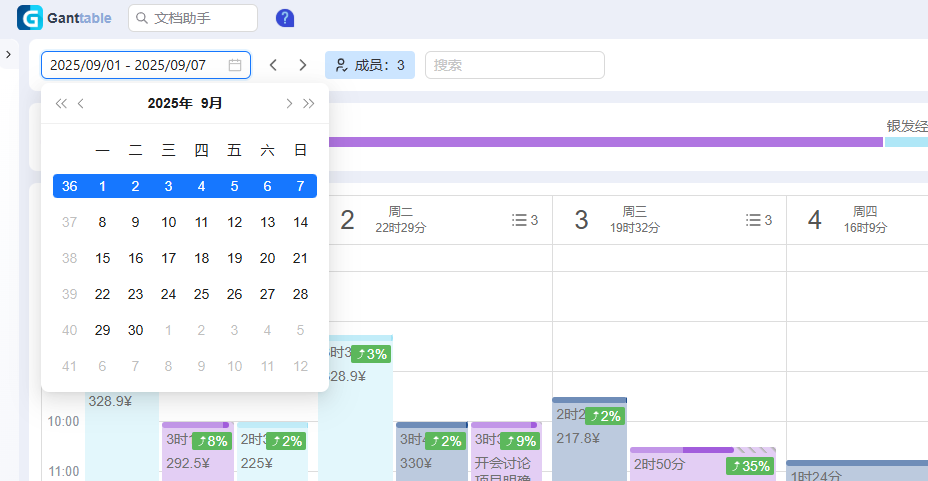Click the date range input 2025/09/01 - 2025/09/07

coord(146,65)
